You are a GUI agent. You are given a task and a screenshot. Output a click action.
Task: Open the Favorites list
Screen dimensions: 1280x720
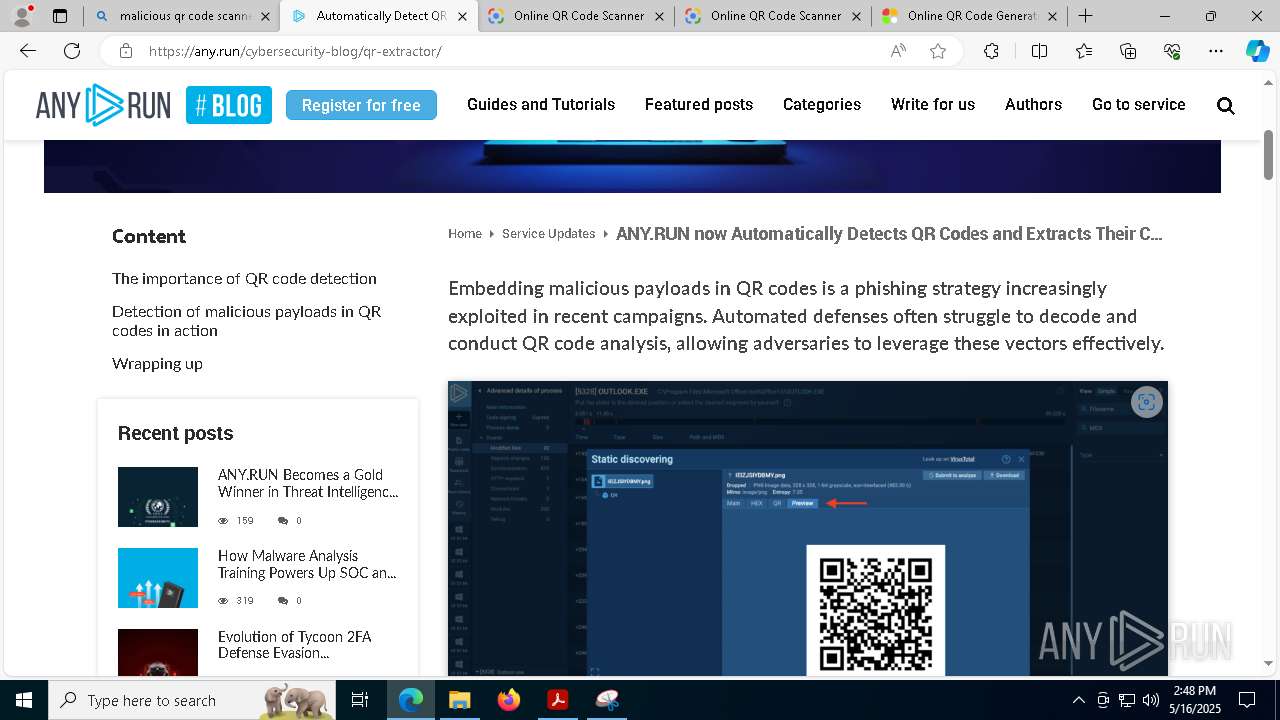click(x=1084, y=51)
